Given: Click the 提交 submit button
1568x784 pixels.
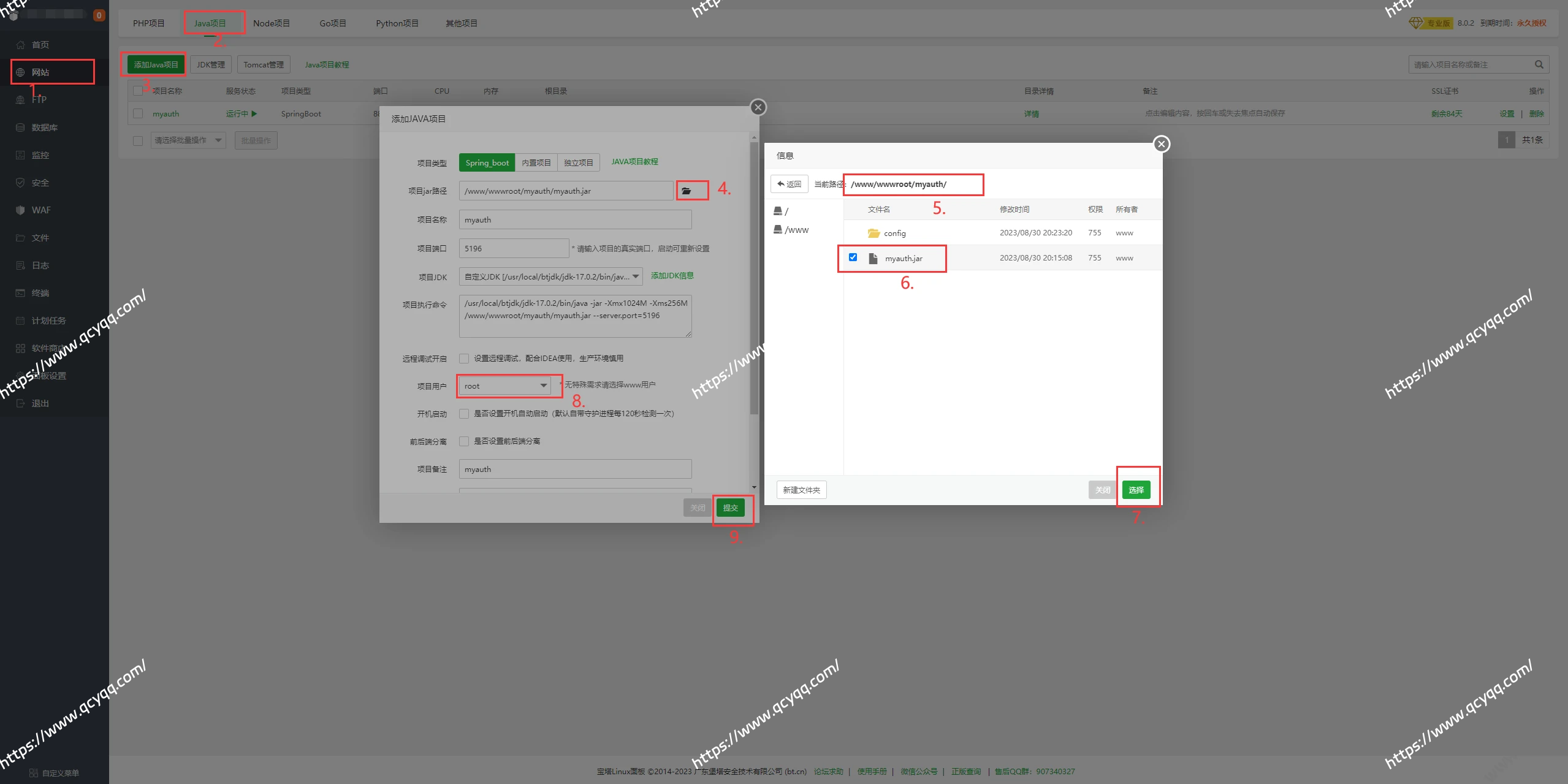Looking at the screenshot, I should [x=730, y=508].
